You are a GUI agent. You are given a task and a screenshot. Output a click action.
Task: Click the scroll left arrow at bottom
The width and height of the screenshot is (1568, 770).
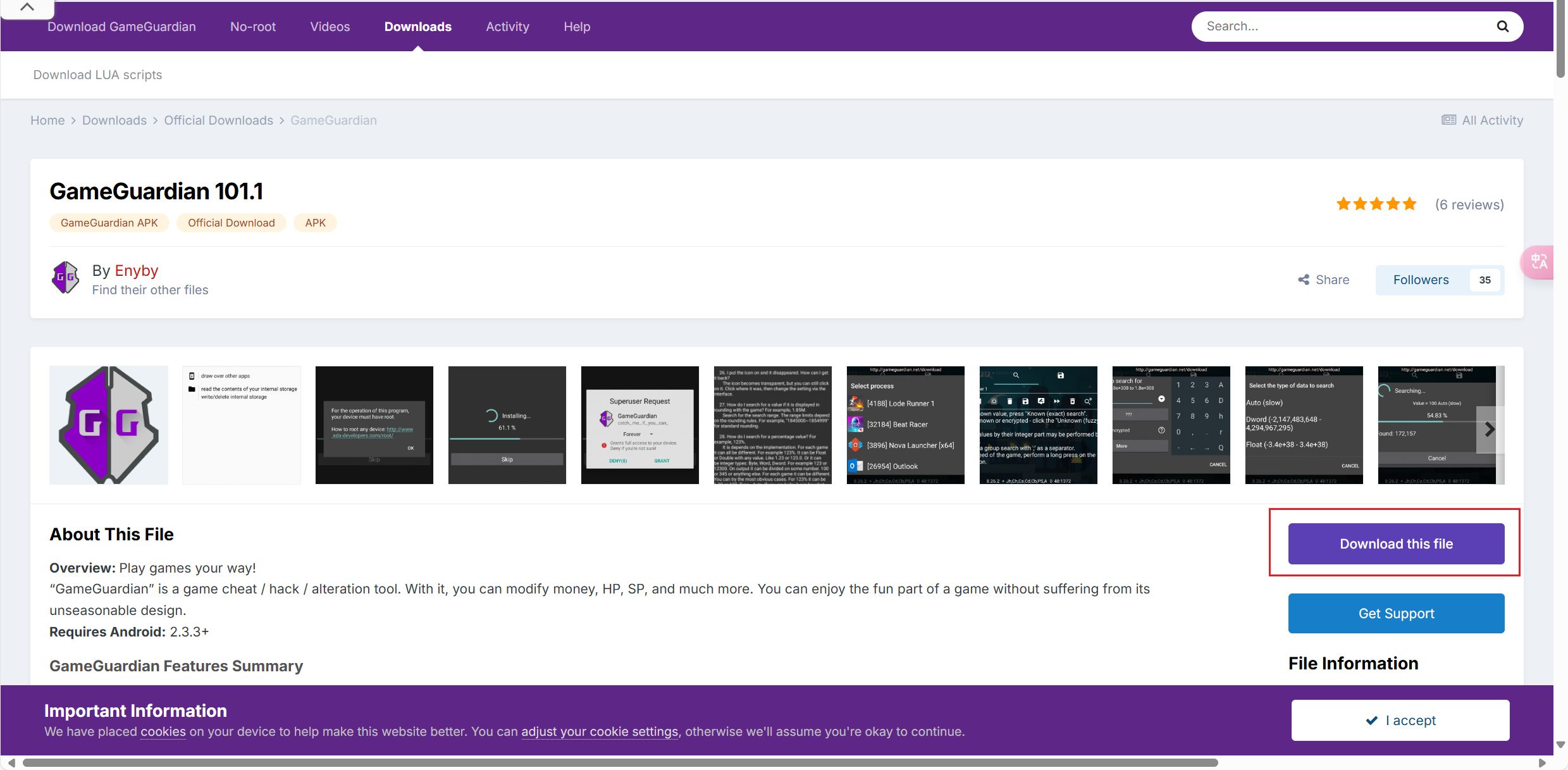click(11, 763)
